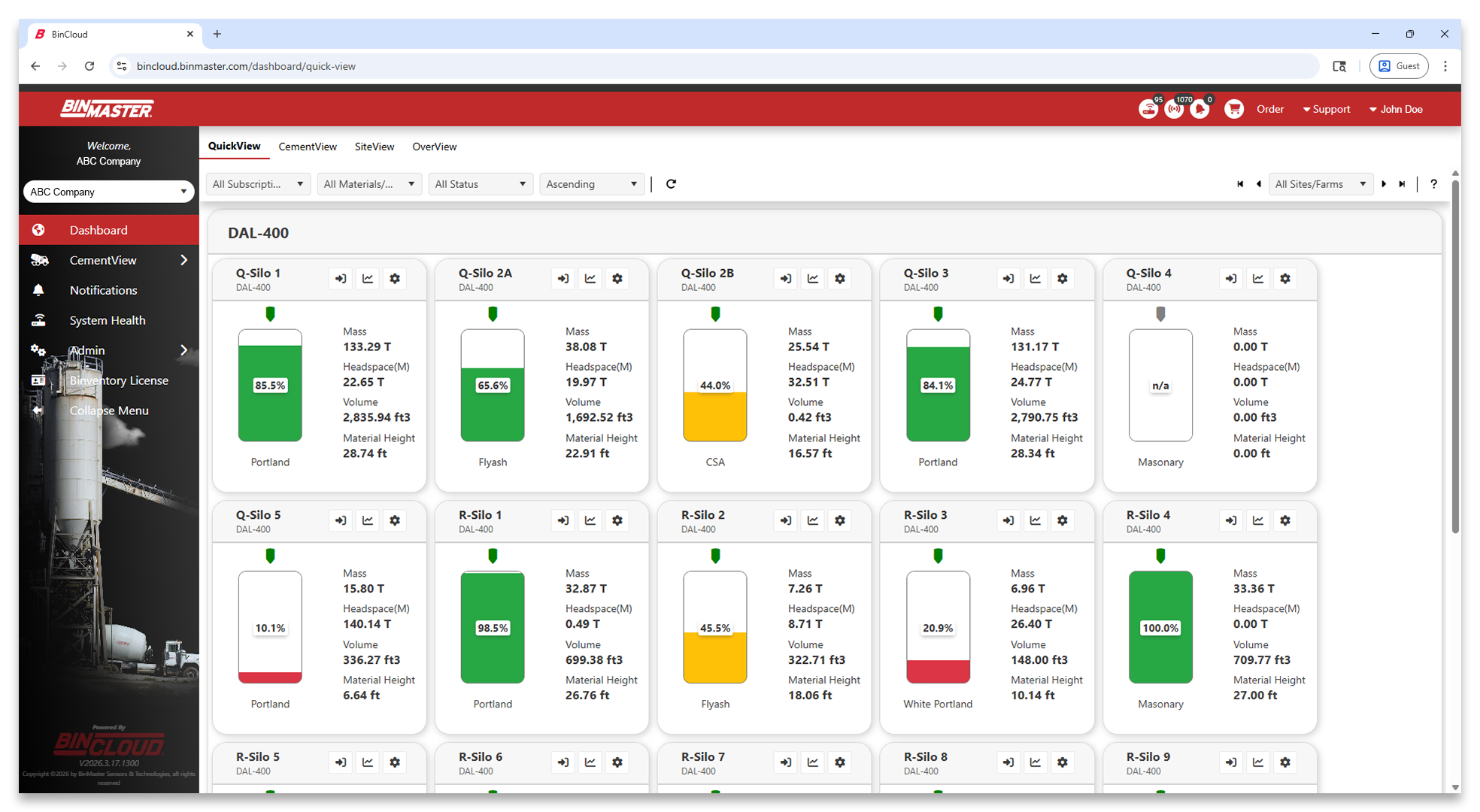1480x812 pixels.
Task: Click the browser address bar
Action: click(x=714, y=66)
